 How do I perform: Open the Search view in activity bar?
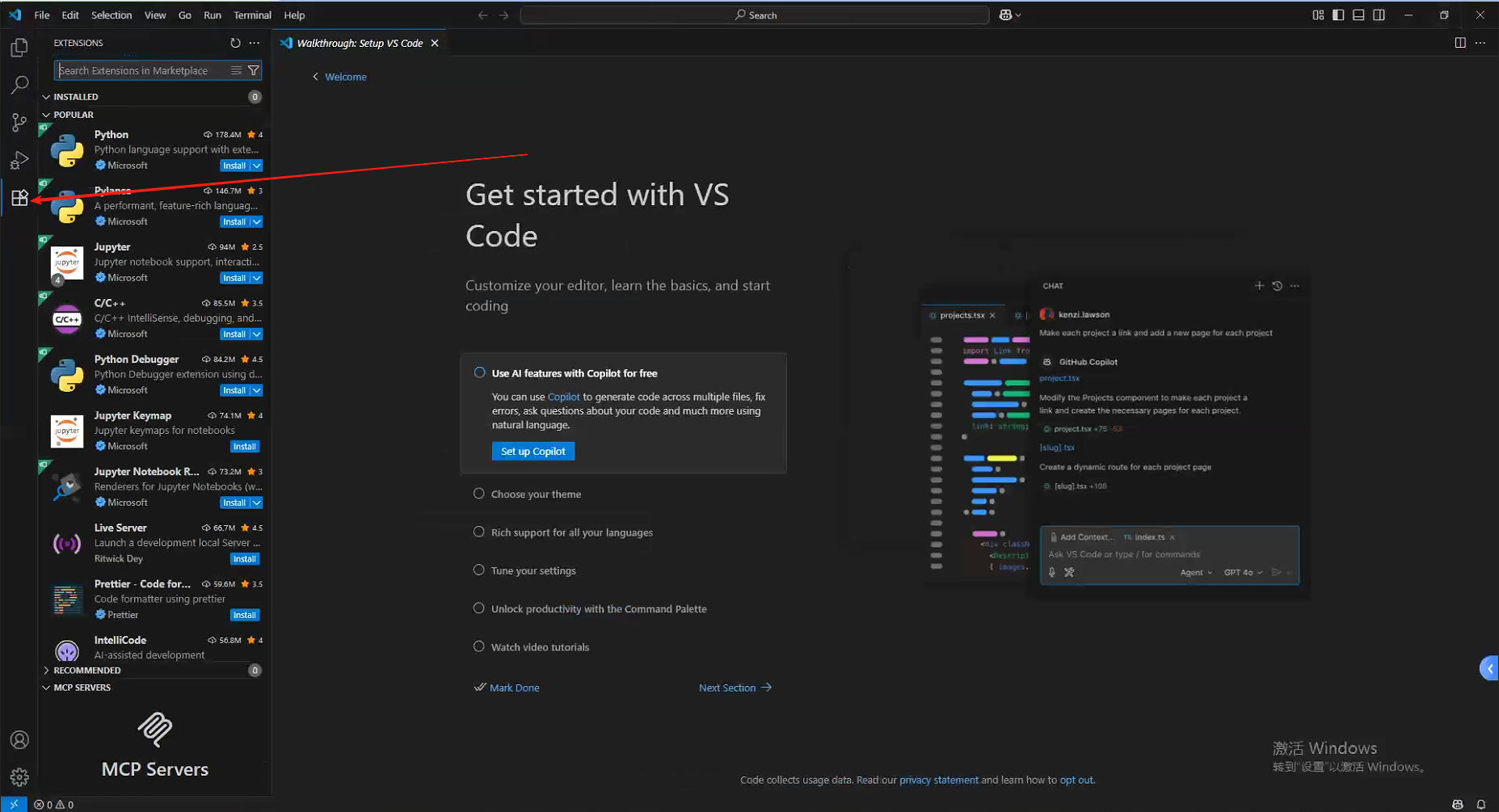19,85
